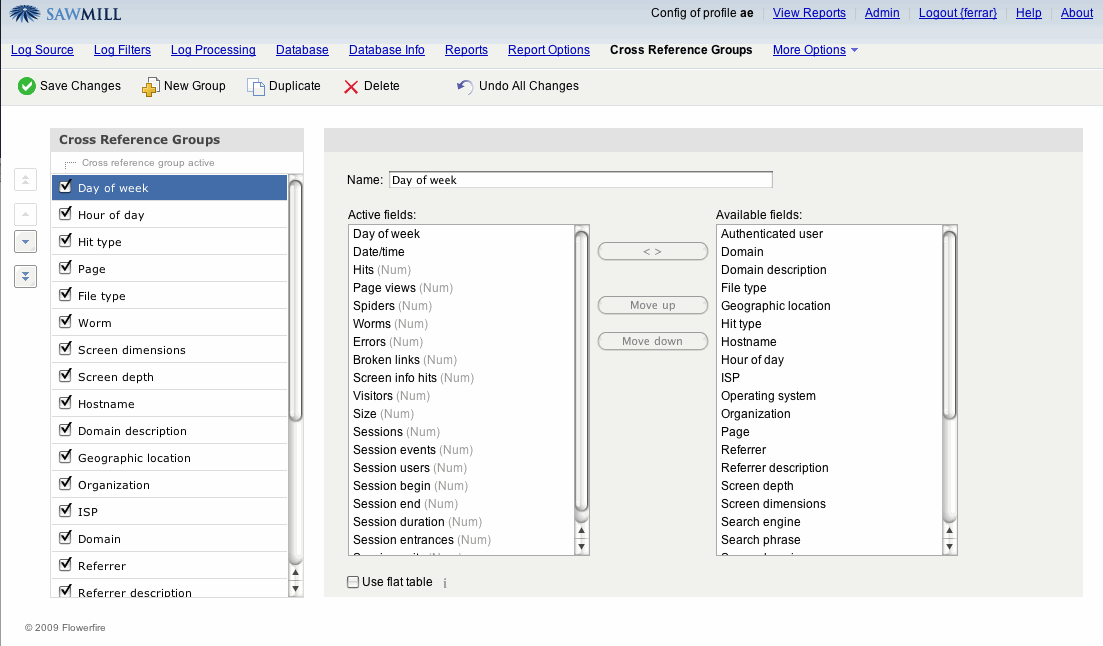Toggle the Screen dimensions group checkbox
The image size is (1103, 646).
[66, 349]
